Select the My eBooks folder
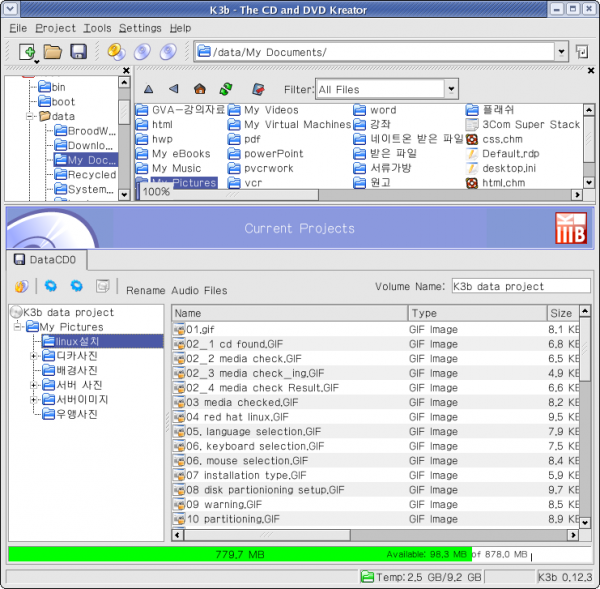This screenshot has width=600, height=589. [x=173, y=154]
